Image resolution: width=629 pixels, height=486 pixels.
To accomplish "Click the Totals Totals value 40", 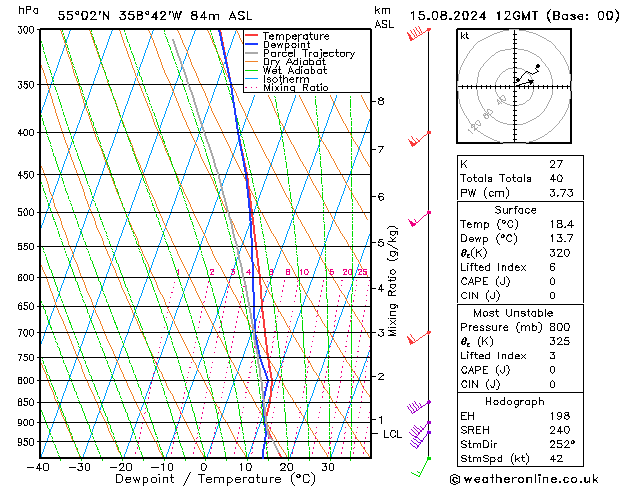I will click(556, 178).
